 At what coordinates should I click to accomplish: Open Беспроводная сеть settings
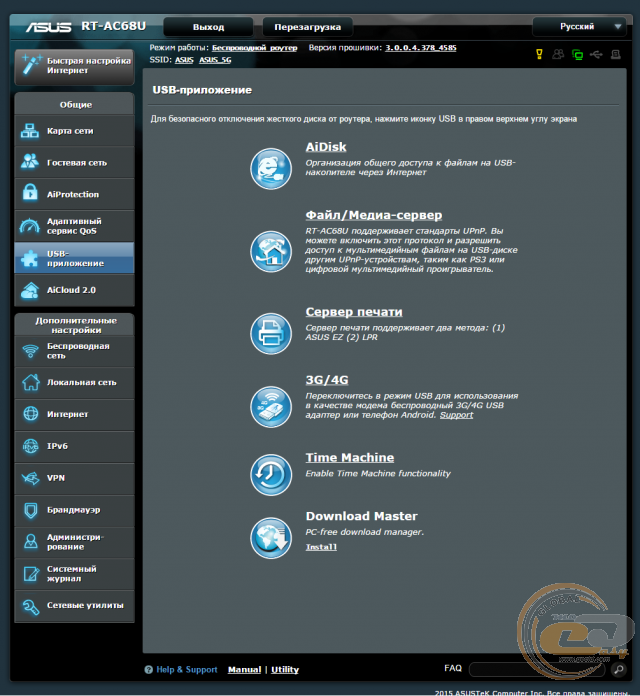click(75, 351)
